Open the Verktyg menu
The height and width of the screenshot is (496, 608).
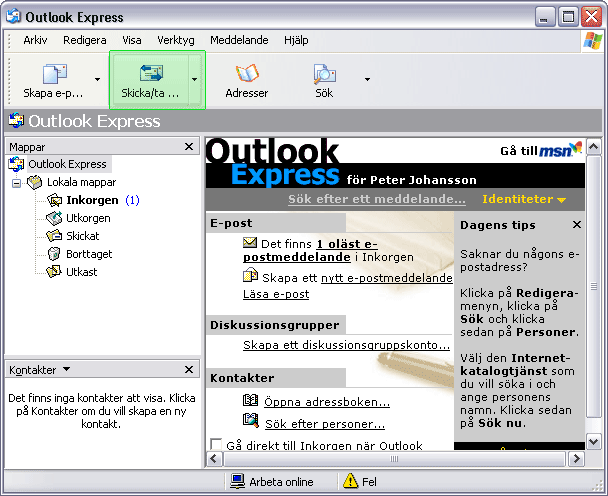(x=176, y=40)
